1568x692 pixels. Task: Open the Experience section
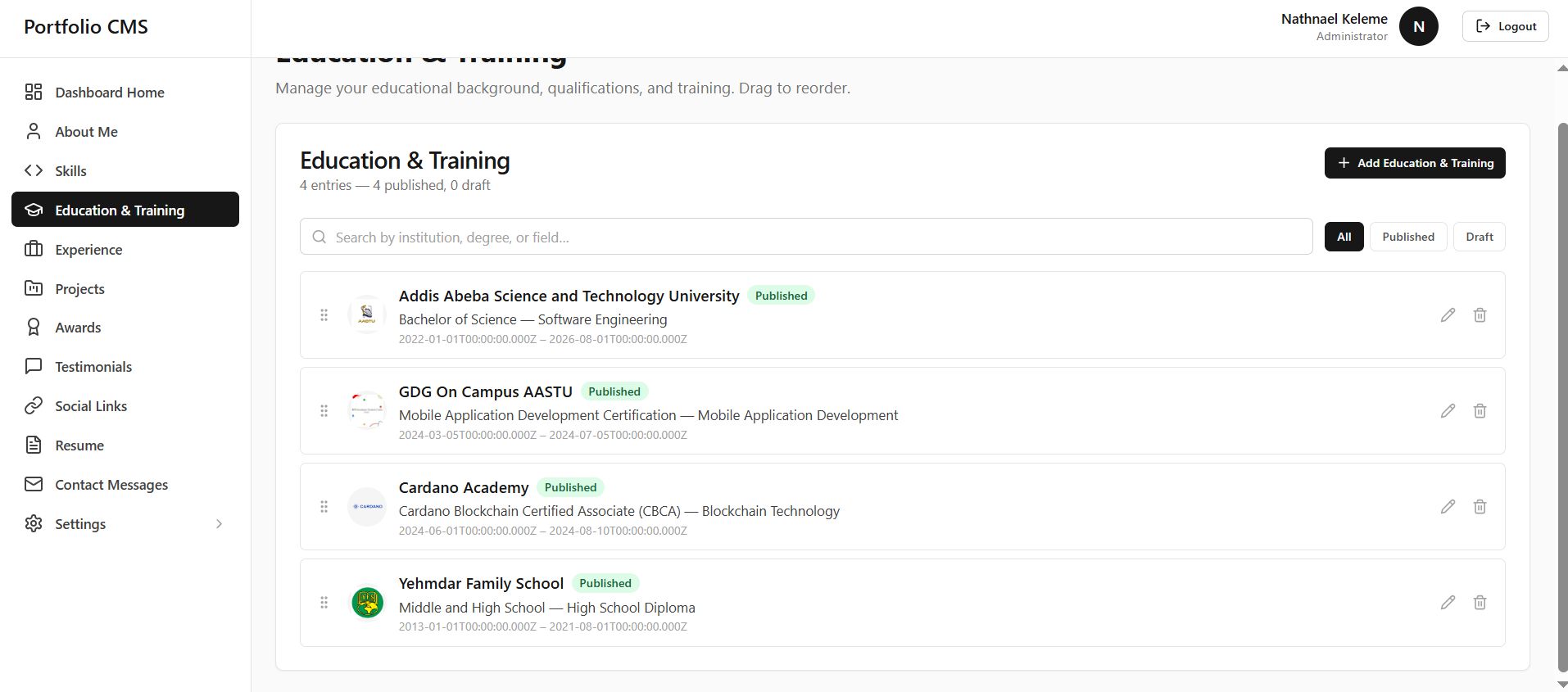[x=125, y=249]
